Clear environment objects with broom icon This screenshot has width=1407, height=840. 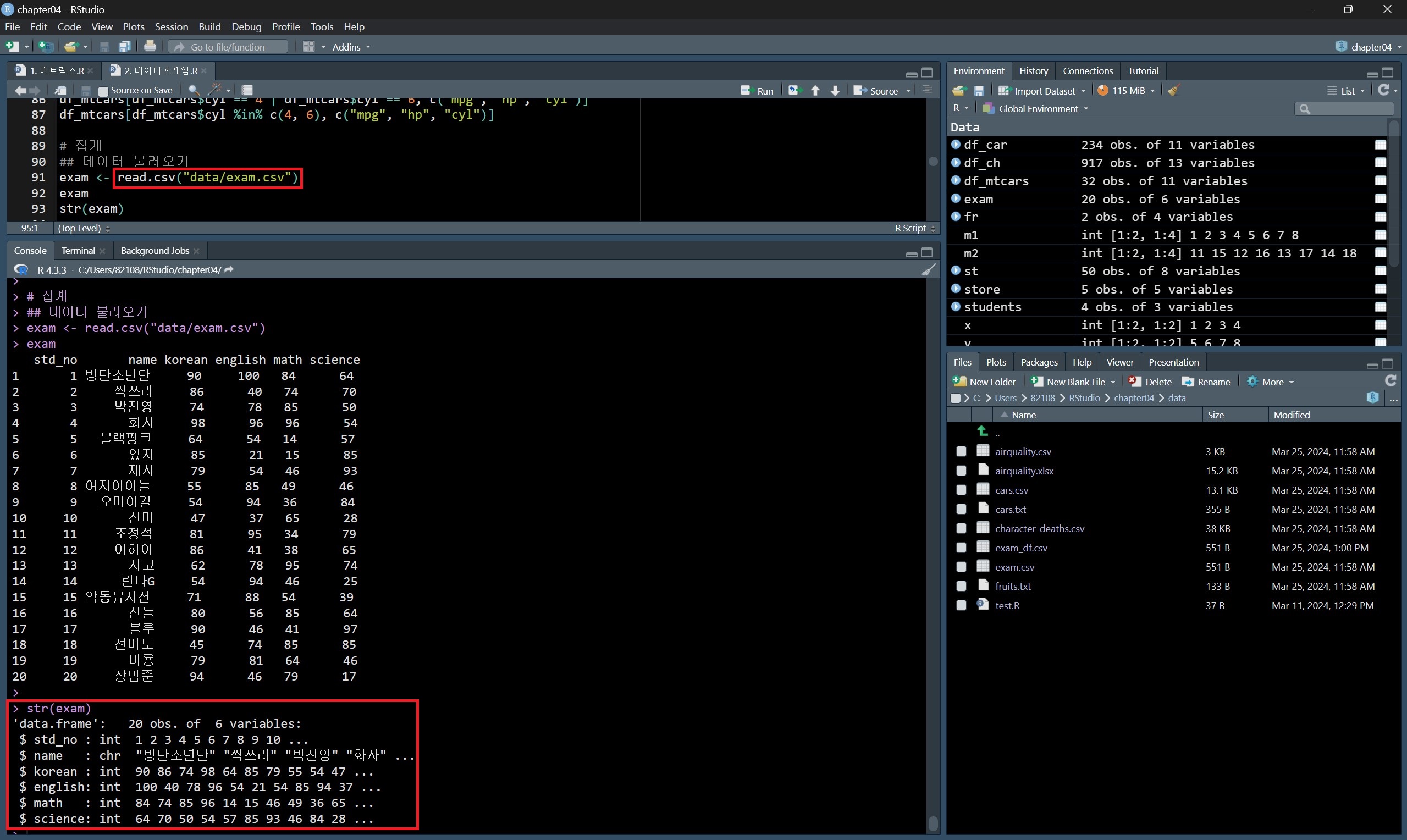[1173, 91]
